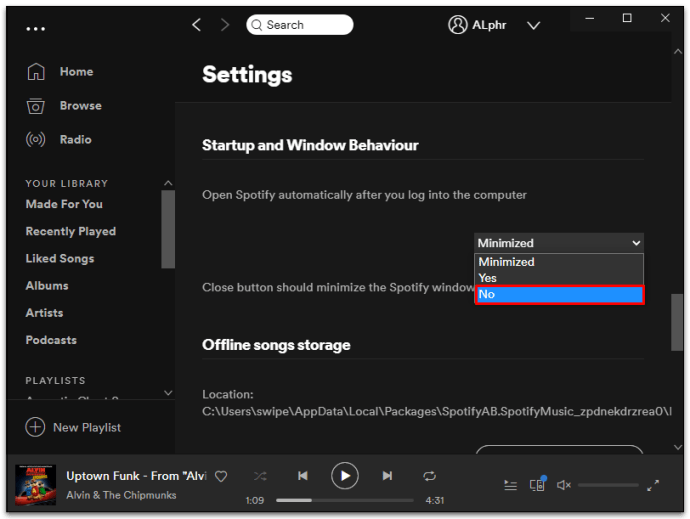Toggle repeat mode
690x519 pixels.
pos(429,476)
